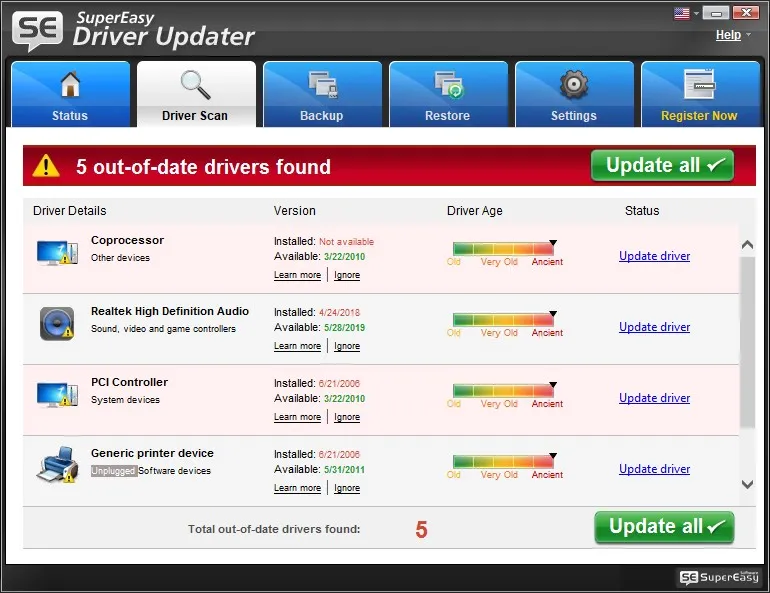Click the PCI Controller device icon

pos(56,394)
